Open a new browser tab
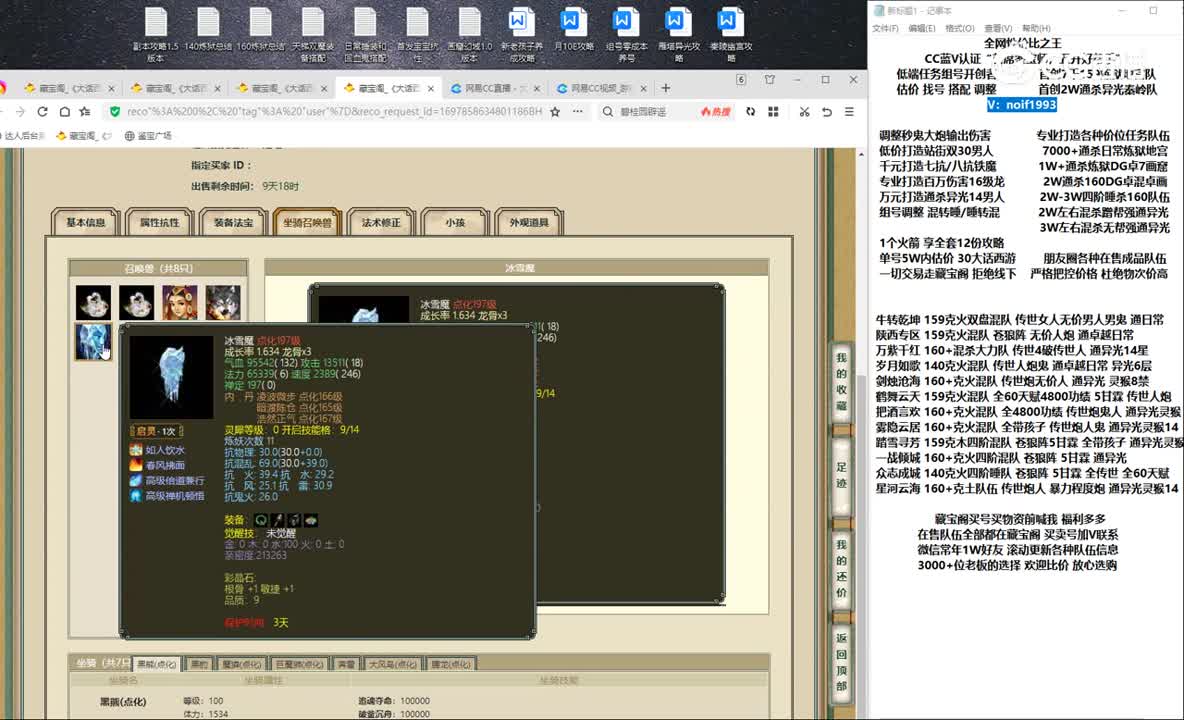1184x720 pixels. (665, 88)
